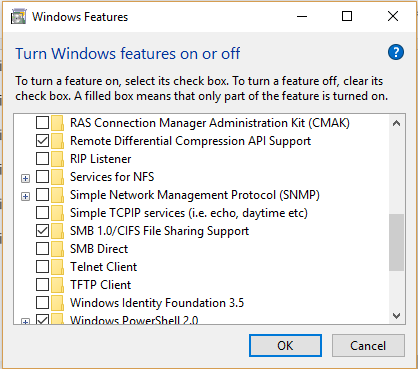Screen dimensions: 418x369
Task: Select the Telnet Client folder icon
Action: pyautogui.click(x=57, y=267)
